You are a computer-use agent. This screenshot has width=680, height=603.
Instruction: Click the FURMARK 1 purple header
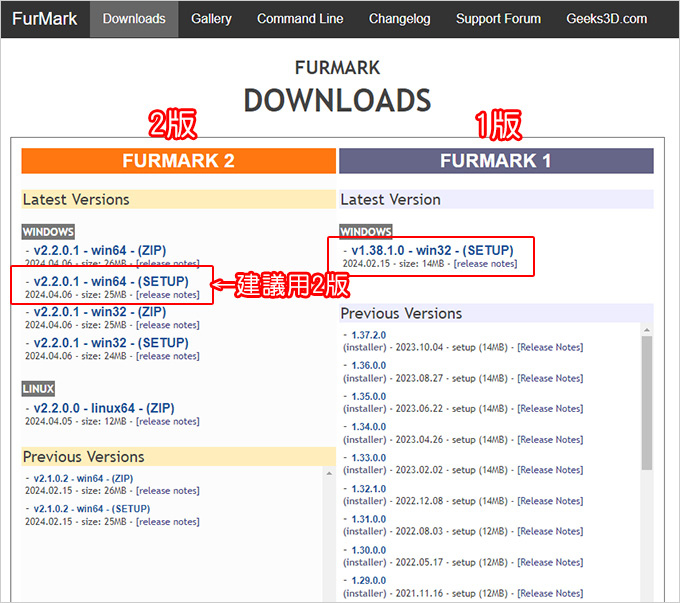click(496, 161)
